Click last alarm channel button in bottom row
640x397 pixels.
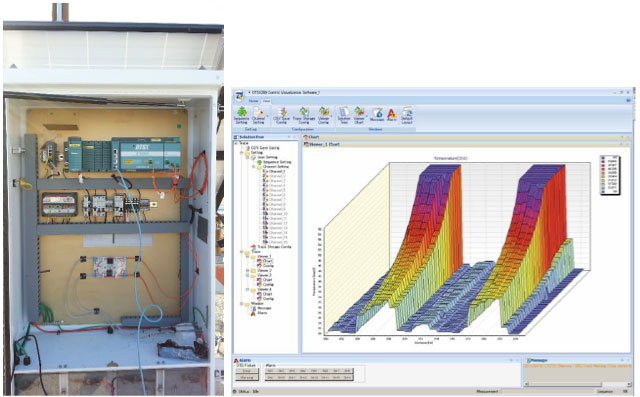click(347, 378)
